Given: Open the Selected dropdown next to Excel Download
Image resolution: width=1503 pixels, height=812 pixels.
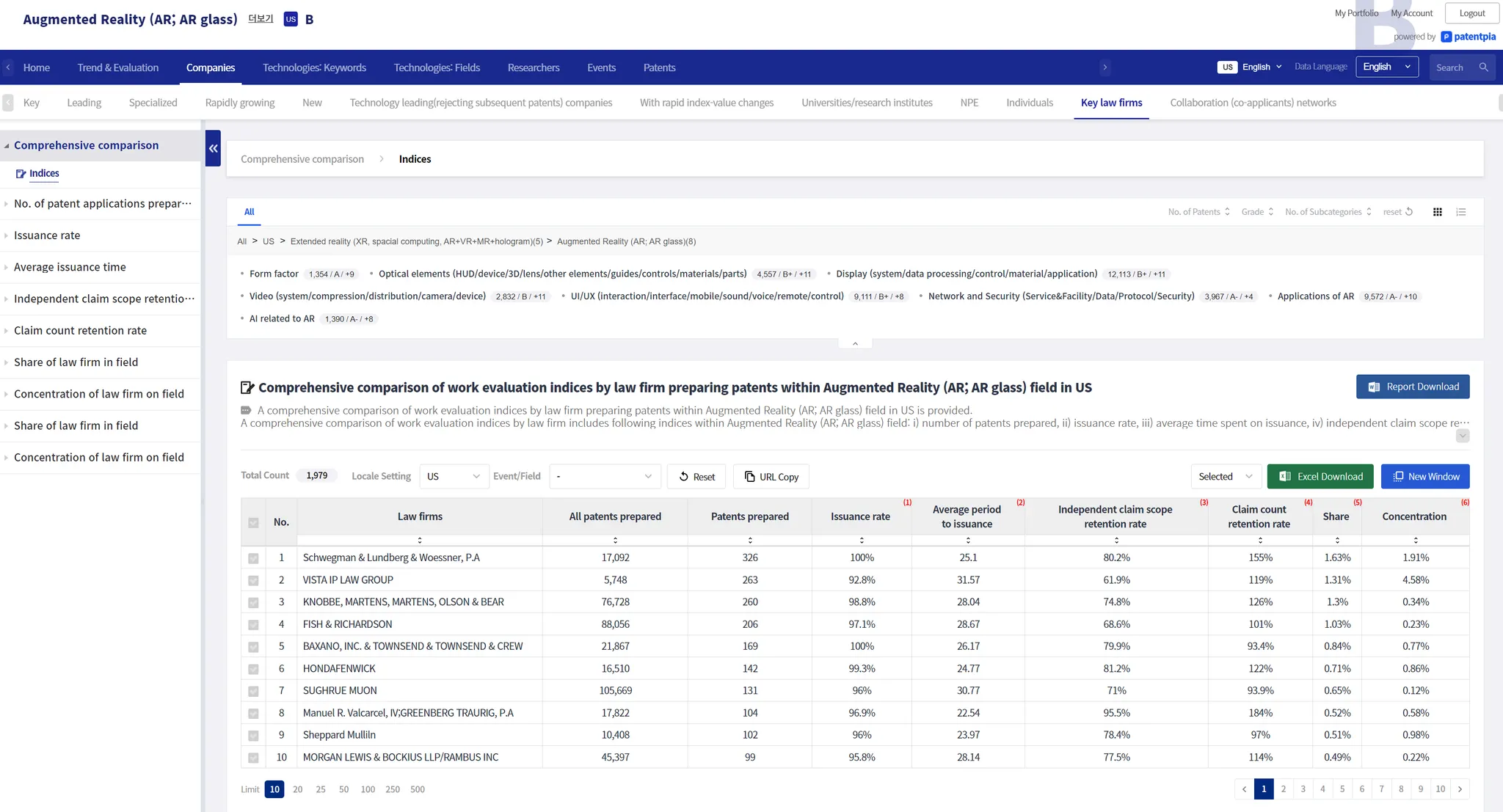Looking at the screenshot, I should click(1225, 477).
